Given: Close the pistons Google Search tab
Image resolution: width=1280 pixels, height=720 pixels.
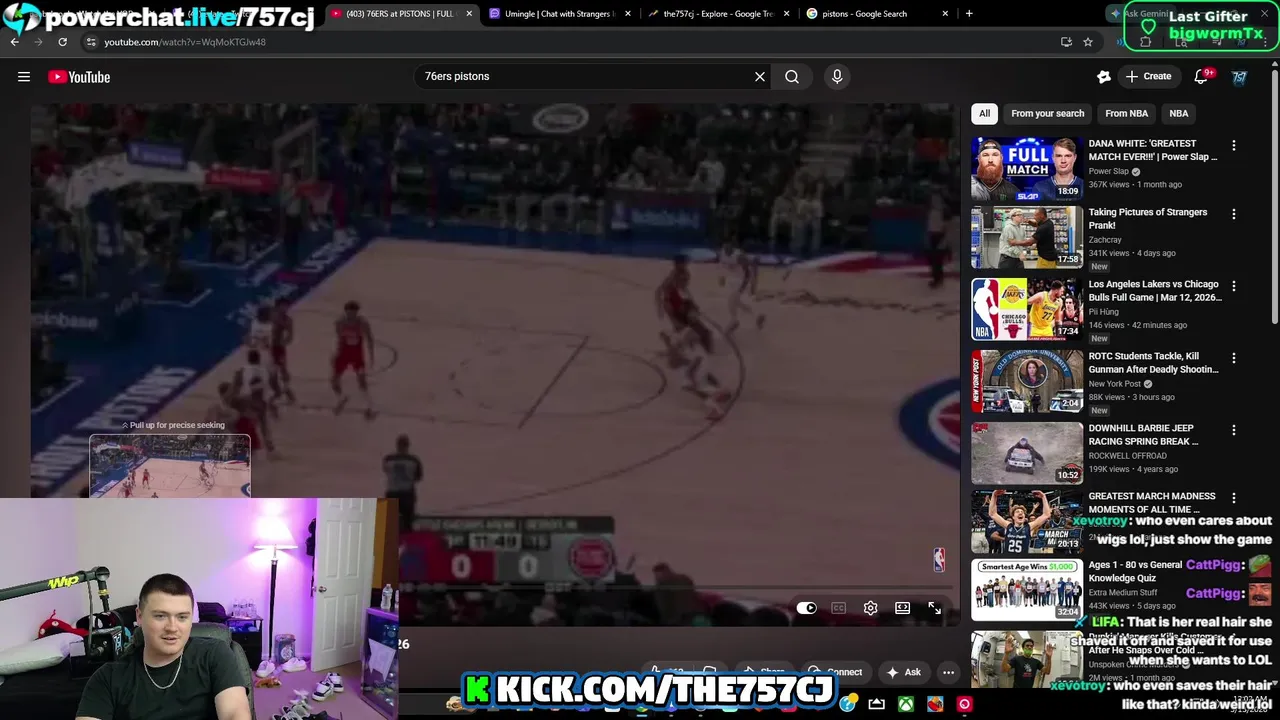Looking at the screenshot, I should pos(945,14).
